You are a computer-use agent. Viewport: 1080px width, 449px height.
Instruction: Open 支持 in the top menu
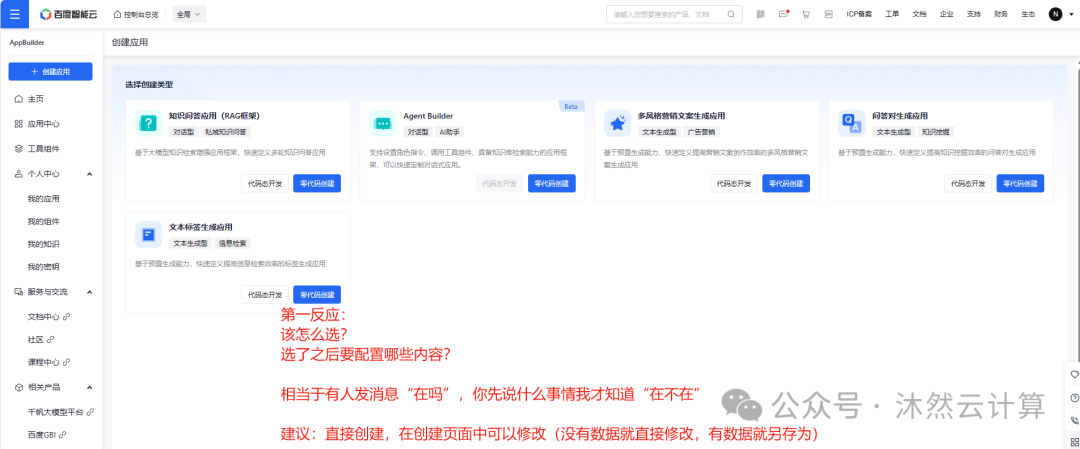[973, 14]
